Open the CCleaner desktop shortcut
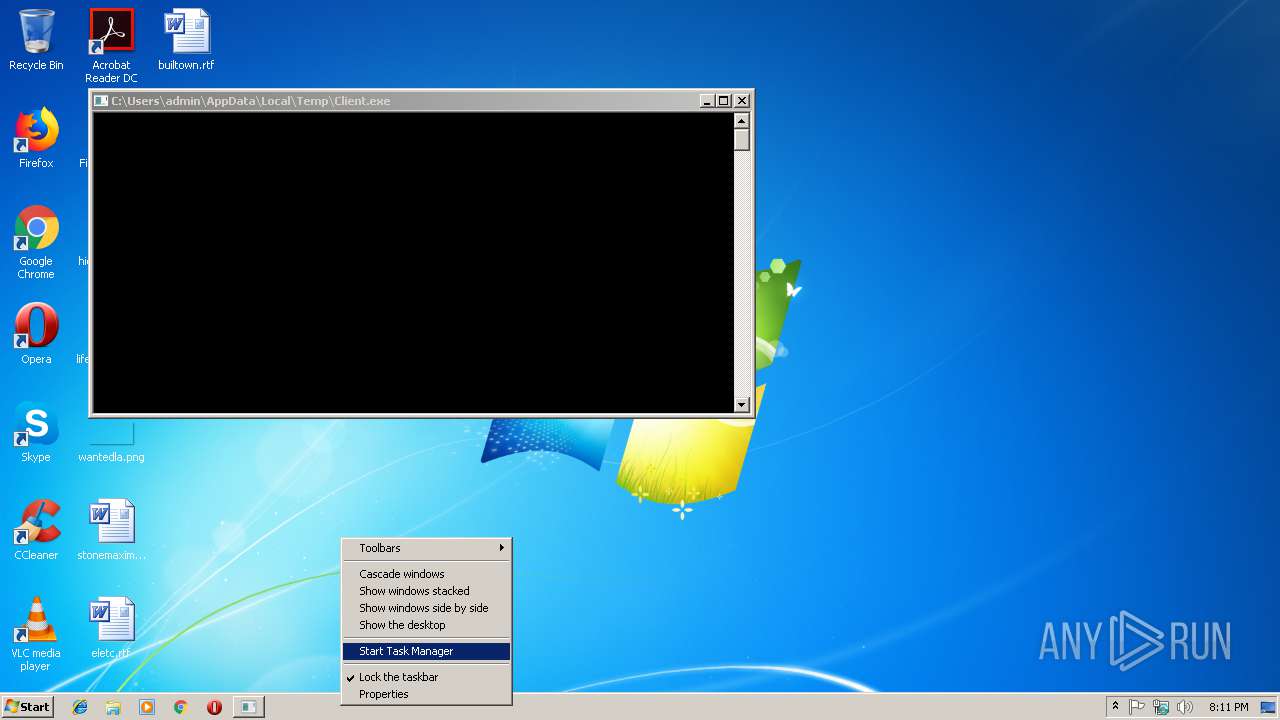The image size is (1280, 720). pyautogui.click(x=36, y=530)
